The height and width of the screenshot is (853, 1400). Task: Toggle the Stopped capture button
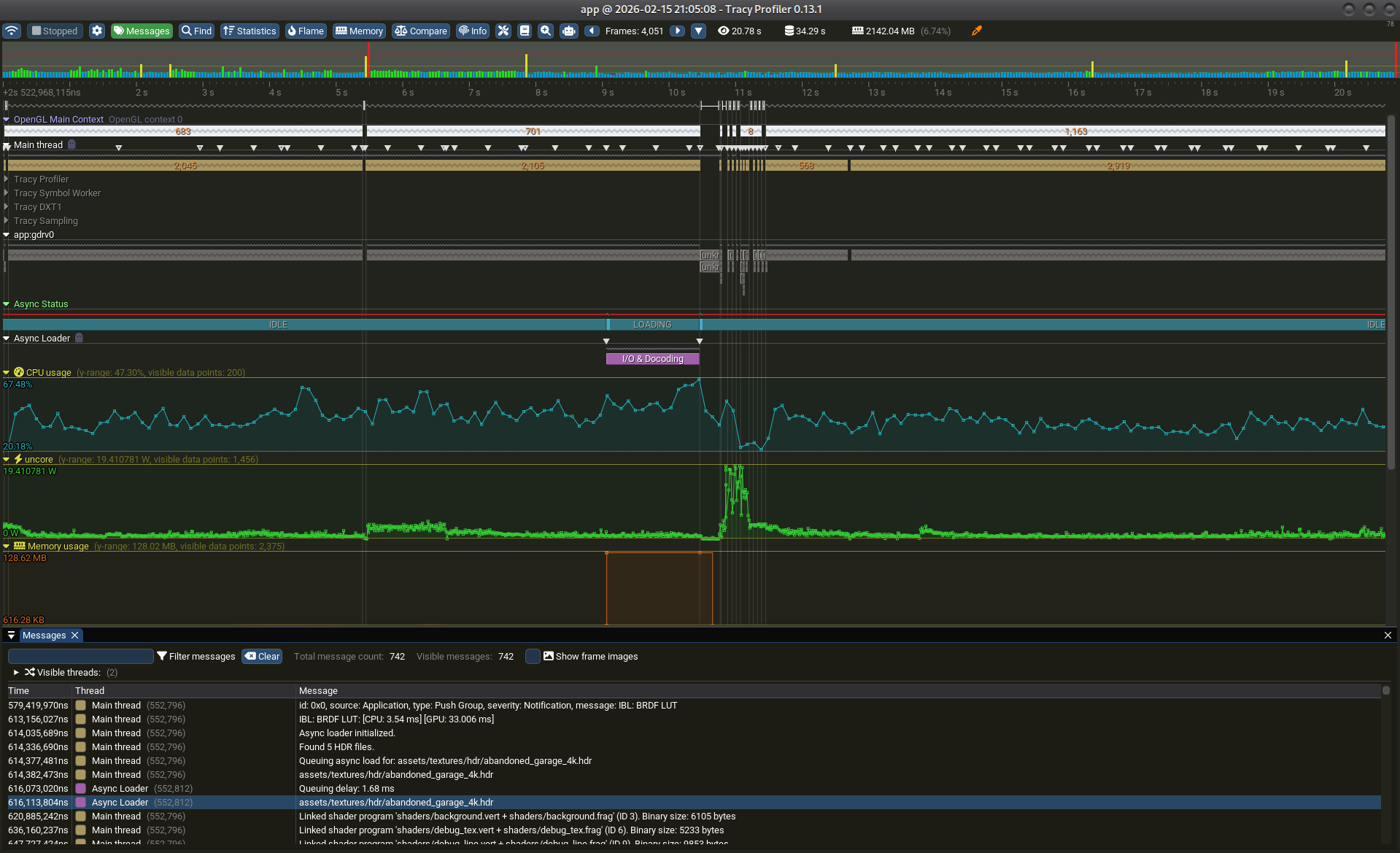pyautogui.click(x=54, y=31)
